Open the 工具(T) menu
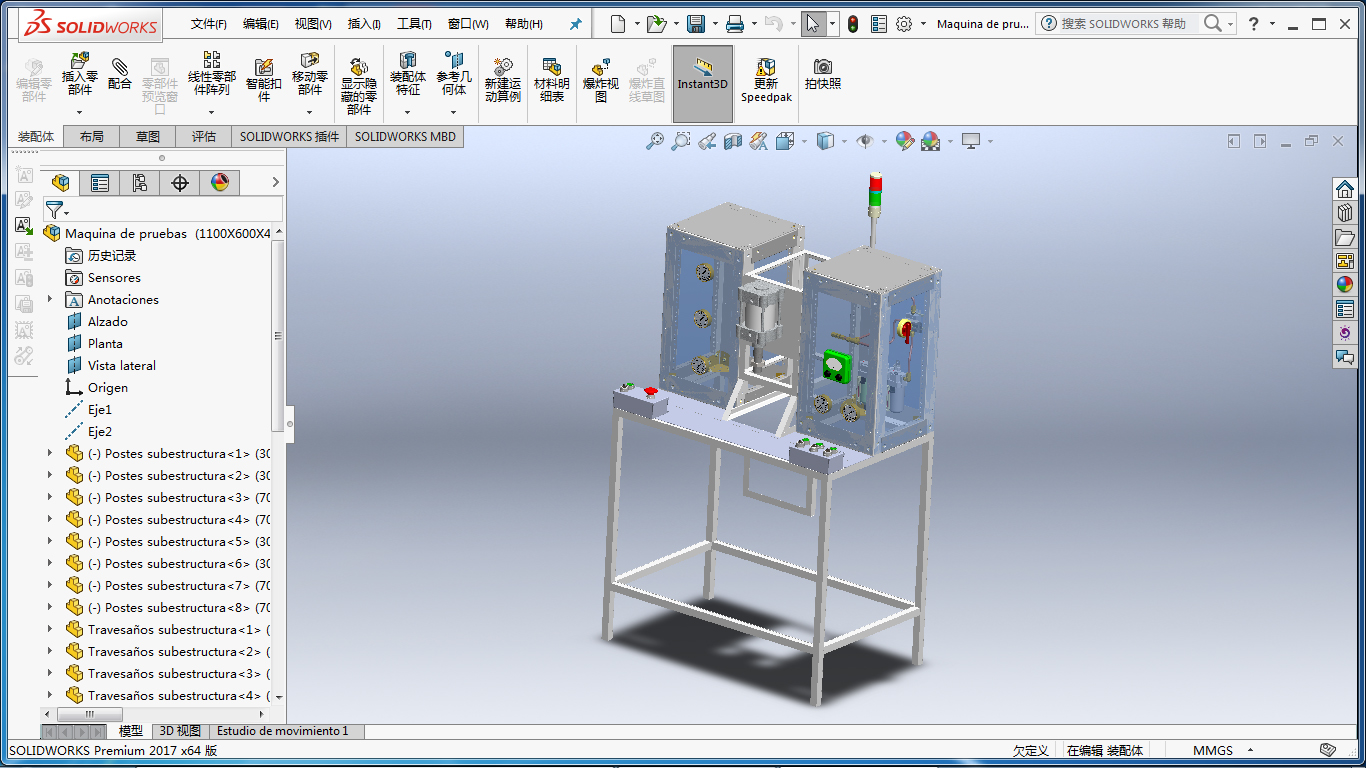Viewport: 1366px width, 768px height. pyautogui.click(x=415, y=24)
